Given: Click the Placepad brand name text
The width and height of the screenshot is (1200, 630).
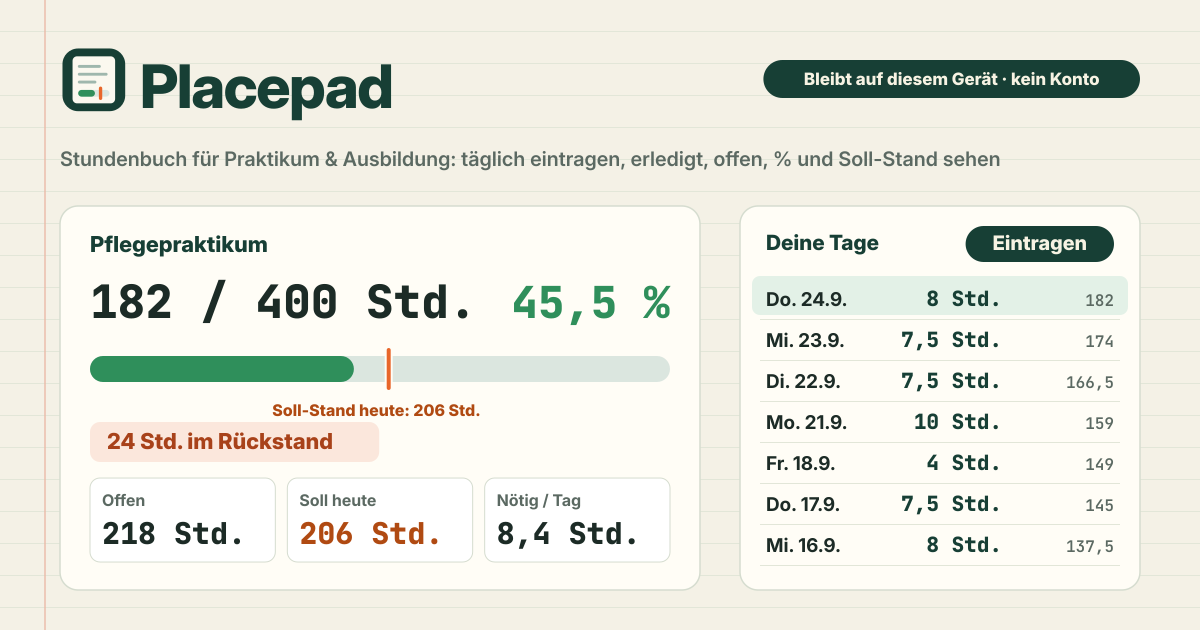Looking at the screenshot, I should [265, 88].
